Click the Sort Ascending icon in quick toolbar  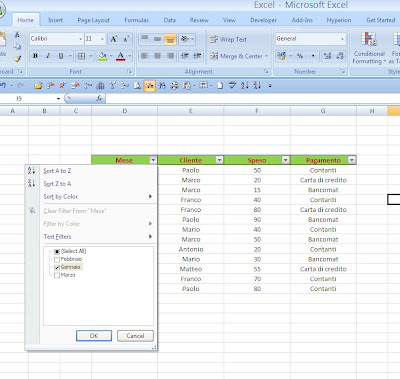pos(245,85)
